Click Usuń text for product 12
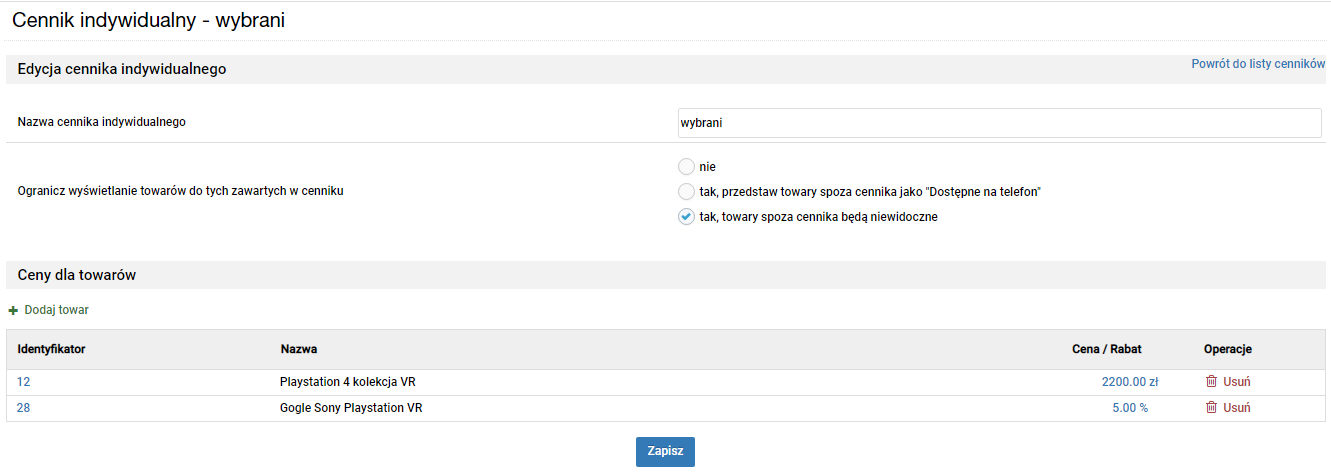Screen dimensions: 1331x476 [1237, 381]
